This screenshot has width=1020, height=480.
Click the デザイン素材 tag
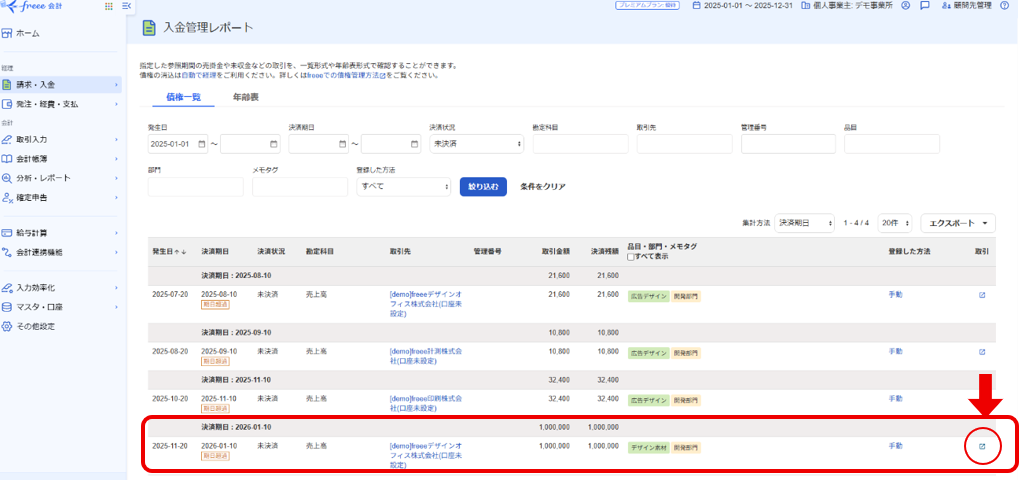pos(647,448)
